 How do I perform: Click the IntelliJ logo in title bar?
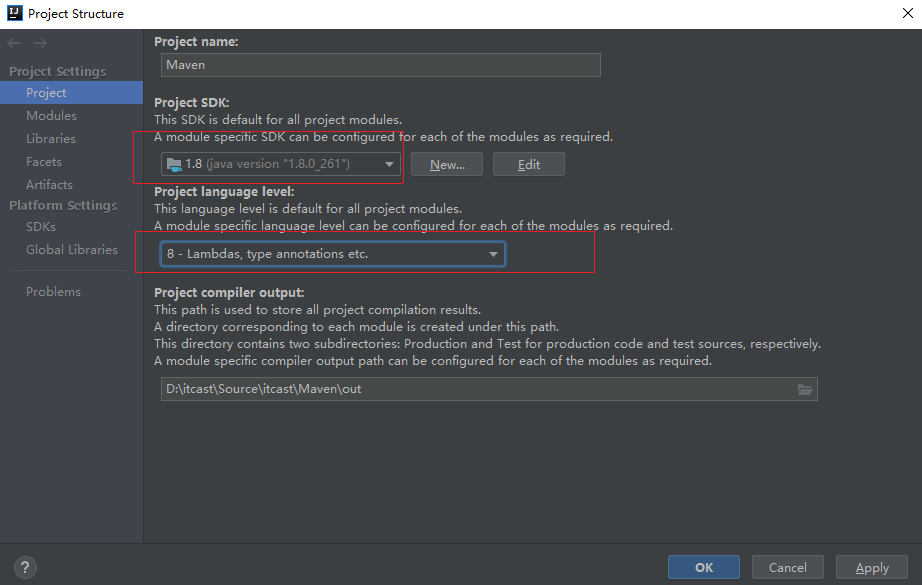pyautogui.click(x=13, y=13)
